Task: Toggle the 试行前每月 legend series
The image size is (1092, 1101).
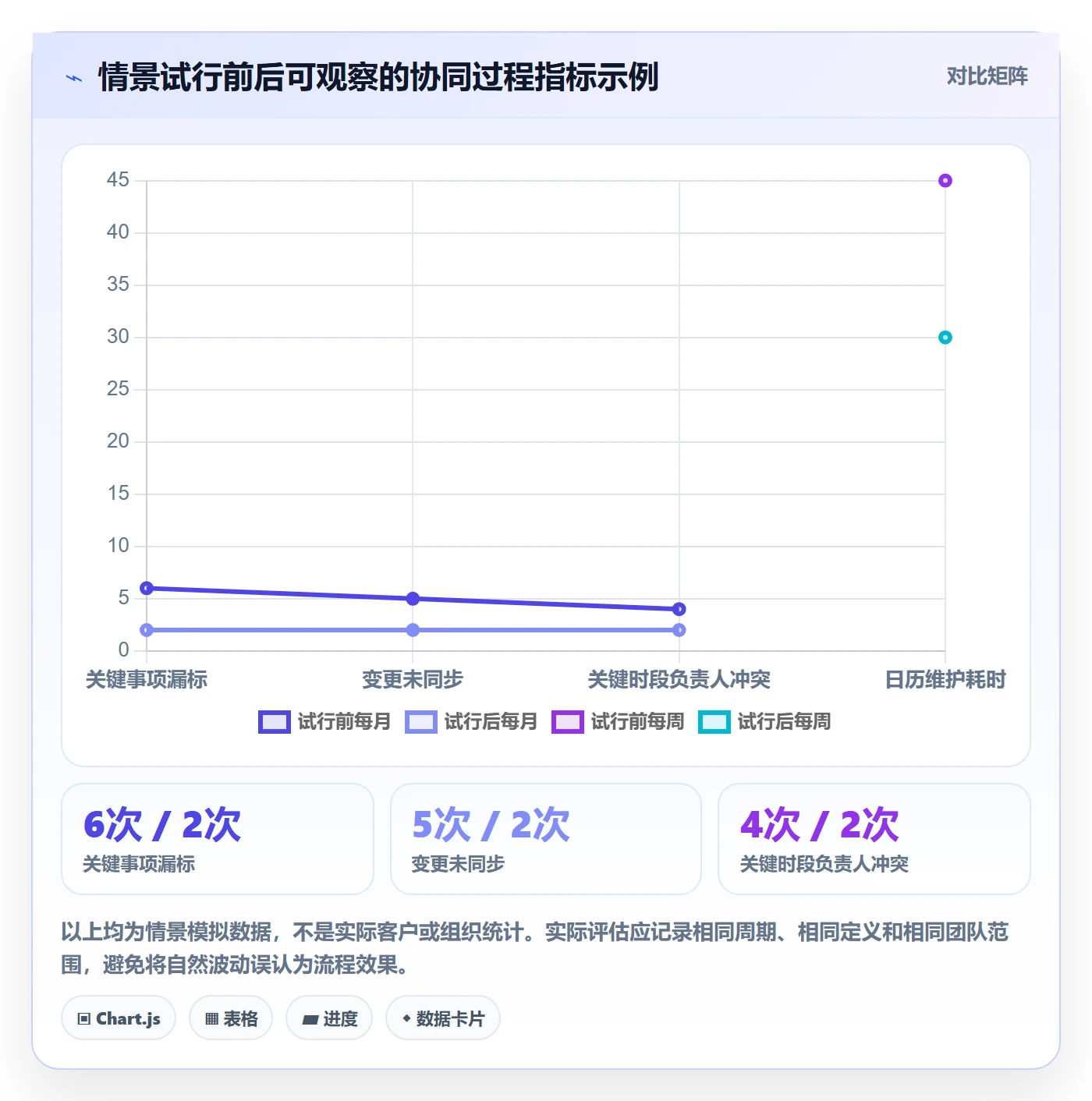Action: [324, 722]
